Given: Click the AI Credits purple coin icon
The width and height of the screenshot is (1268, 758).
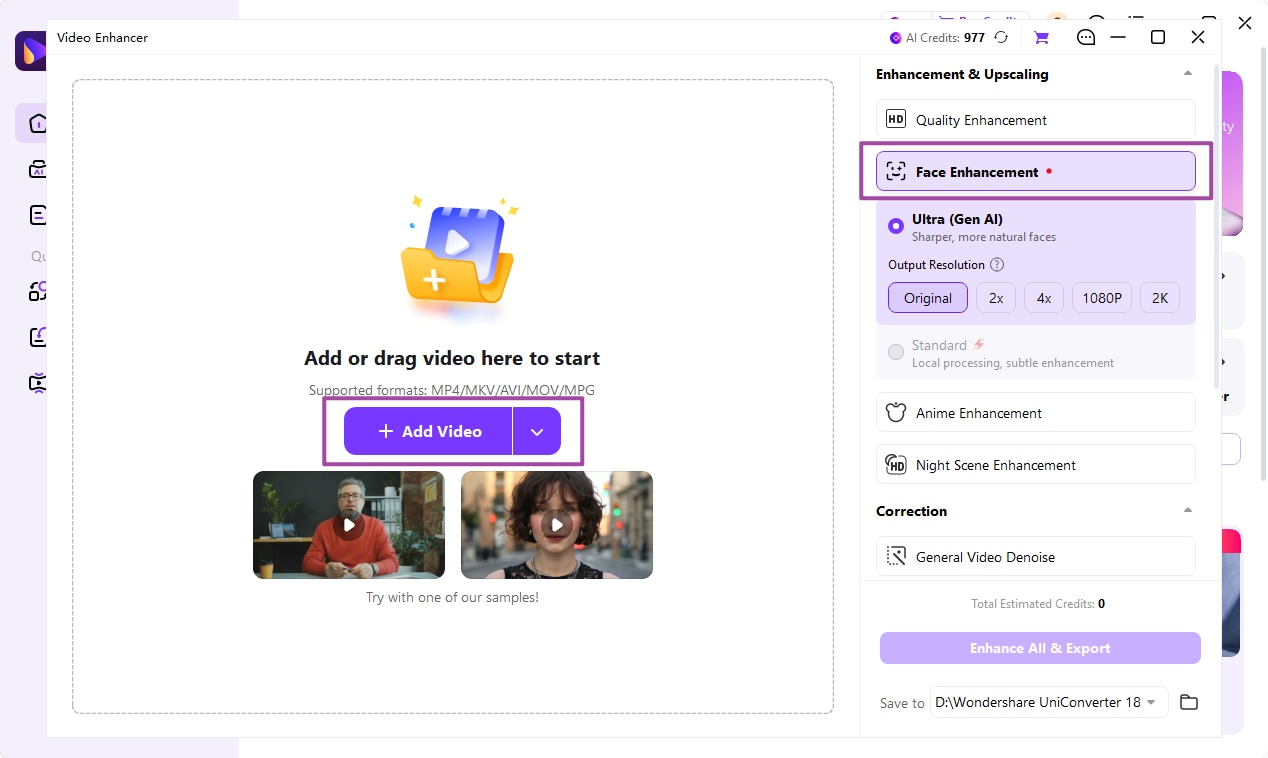Looking at the screenshot, I should tap(896, 38).
